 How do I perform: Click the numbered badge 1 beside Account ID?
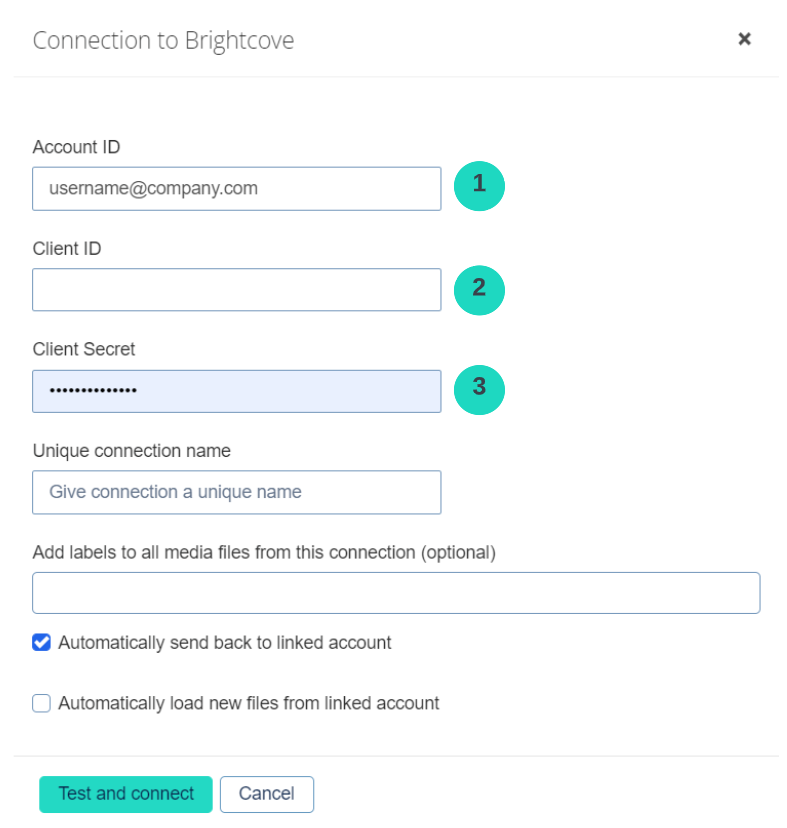pos(479,187)
